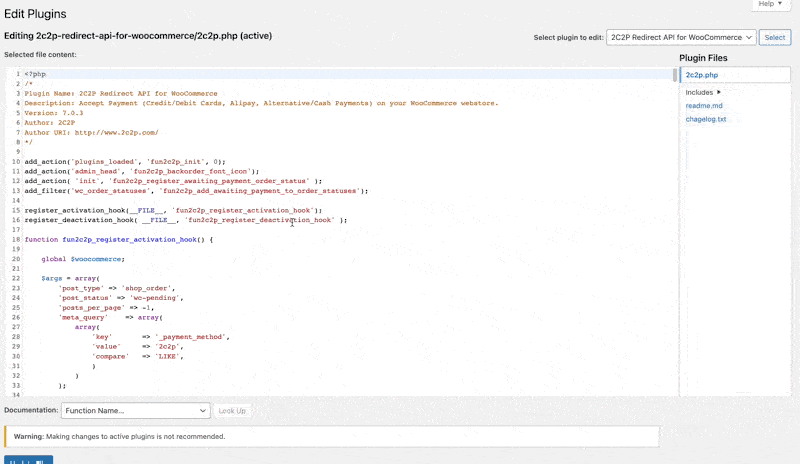Click the code editor scrollbar thumb

(674, 75)
